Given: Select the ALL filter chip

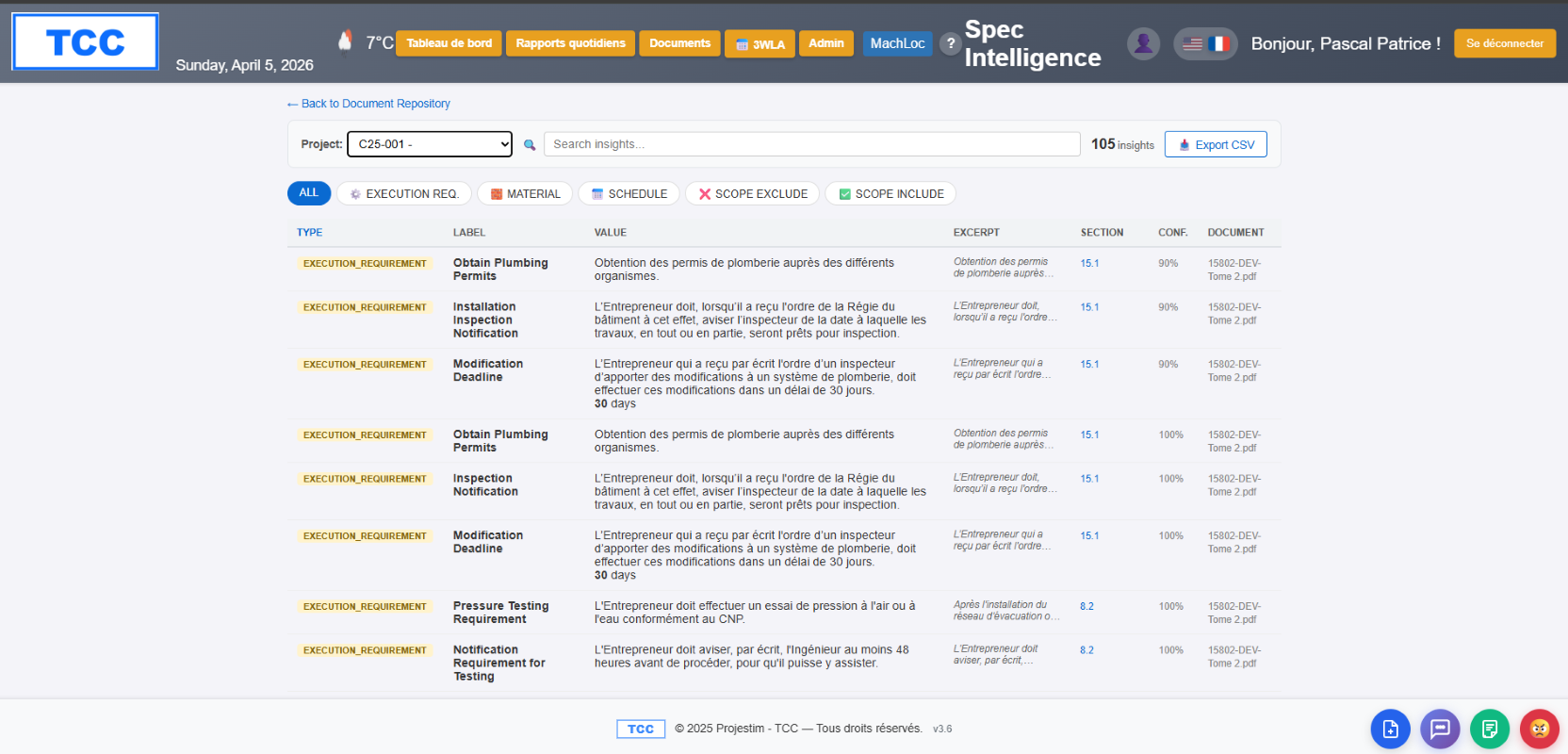Looking at the screenshot, I should pos(309,193).
